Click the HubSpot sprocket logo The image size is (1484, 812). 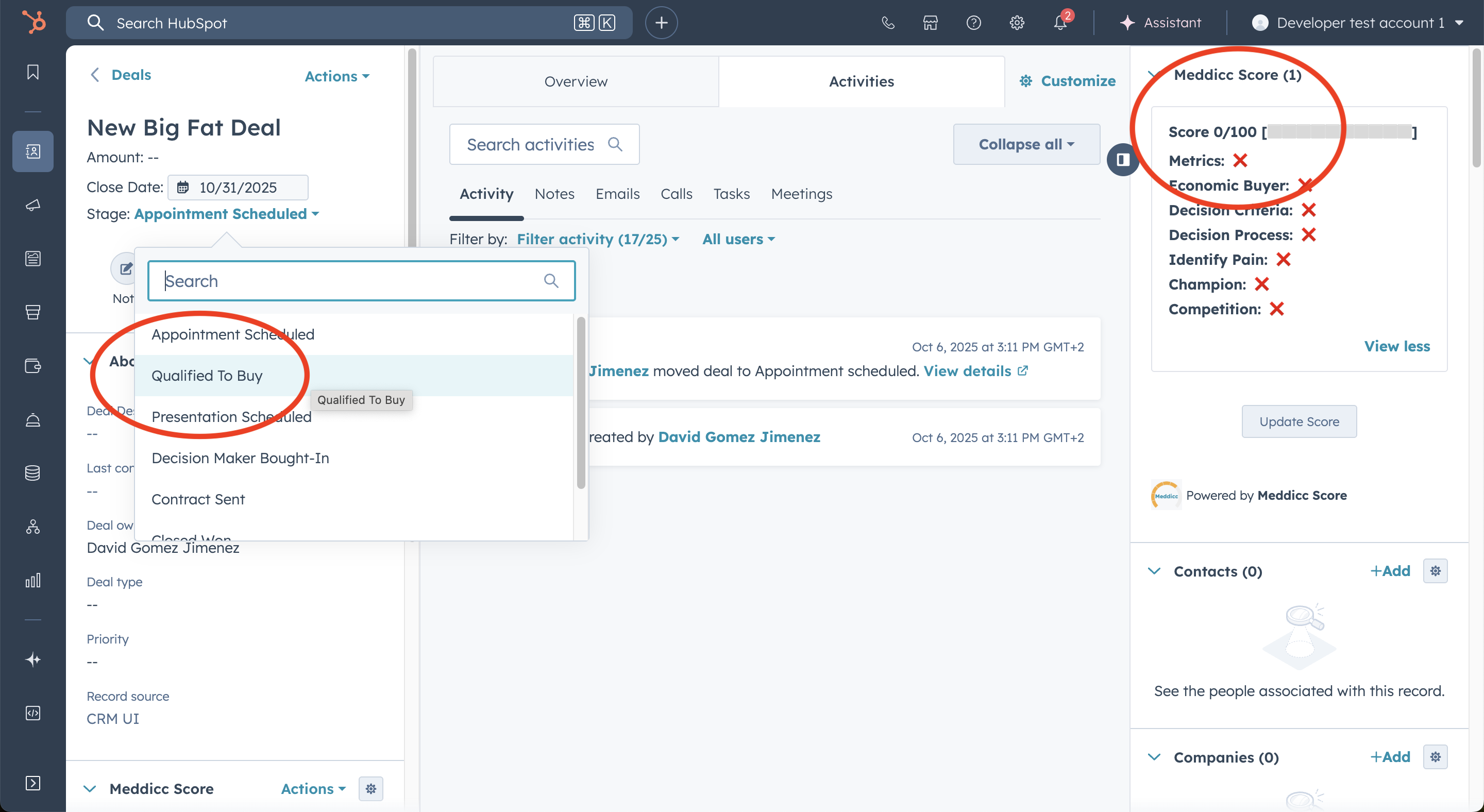(34, 23)
